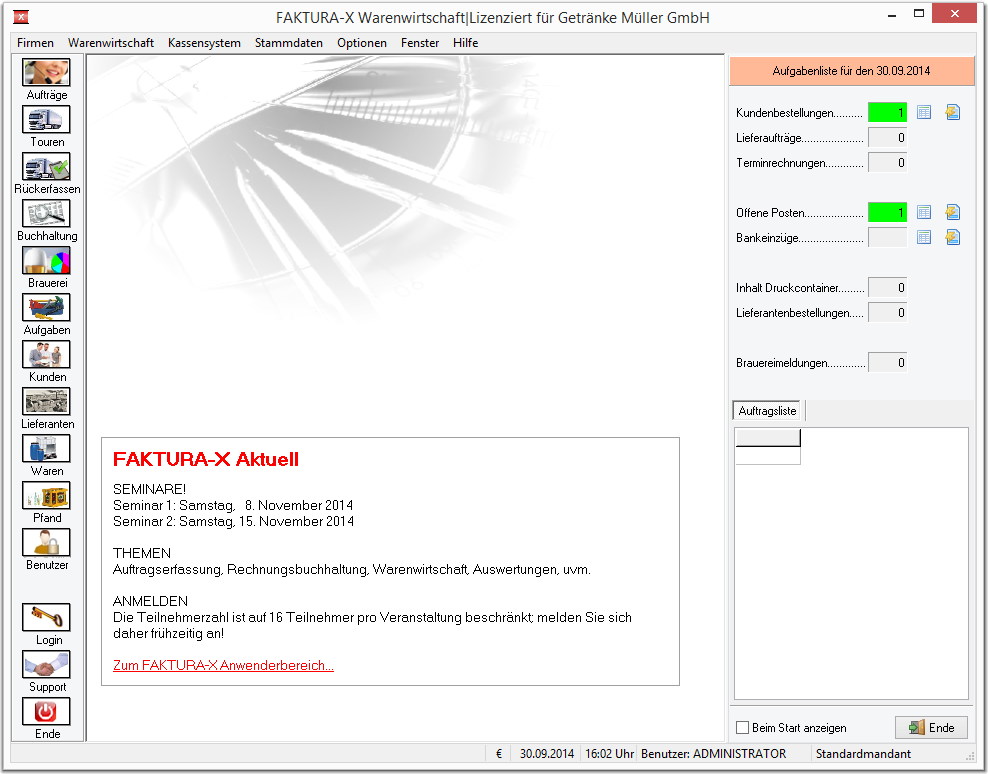Click the Login key icon

coord(46,618)
